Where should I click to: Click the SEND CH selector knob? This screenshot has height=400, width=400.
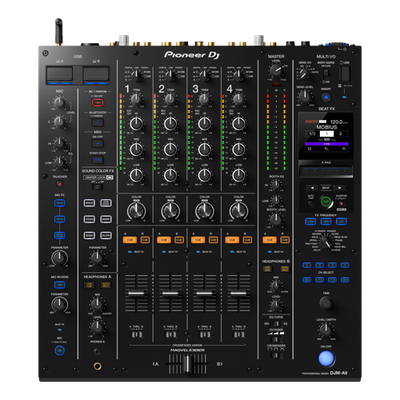point(304,74)
